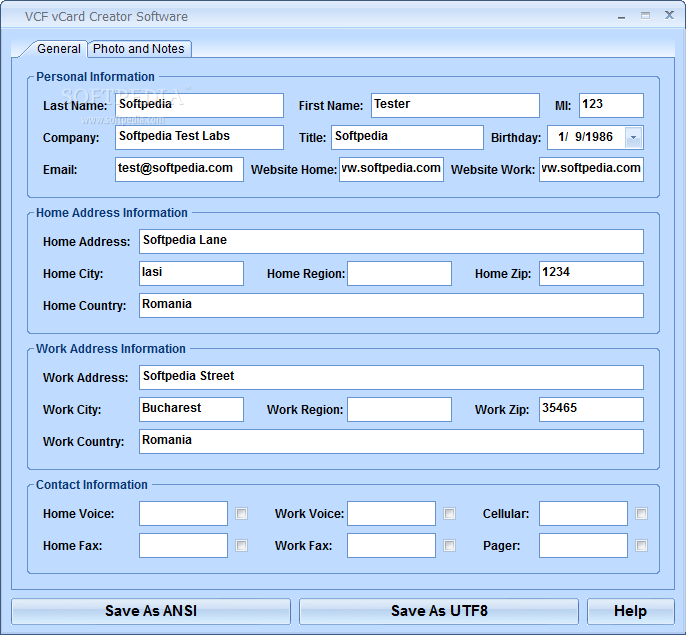Image resolution: width=686 pixels, height=635 pixels.
Task: Select the Website Home field
Action: coord(391,169)
